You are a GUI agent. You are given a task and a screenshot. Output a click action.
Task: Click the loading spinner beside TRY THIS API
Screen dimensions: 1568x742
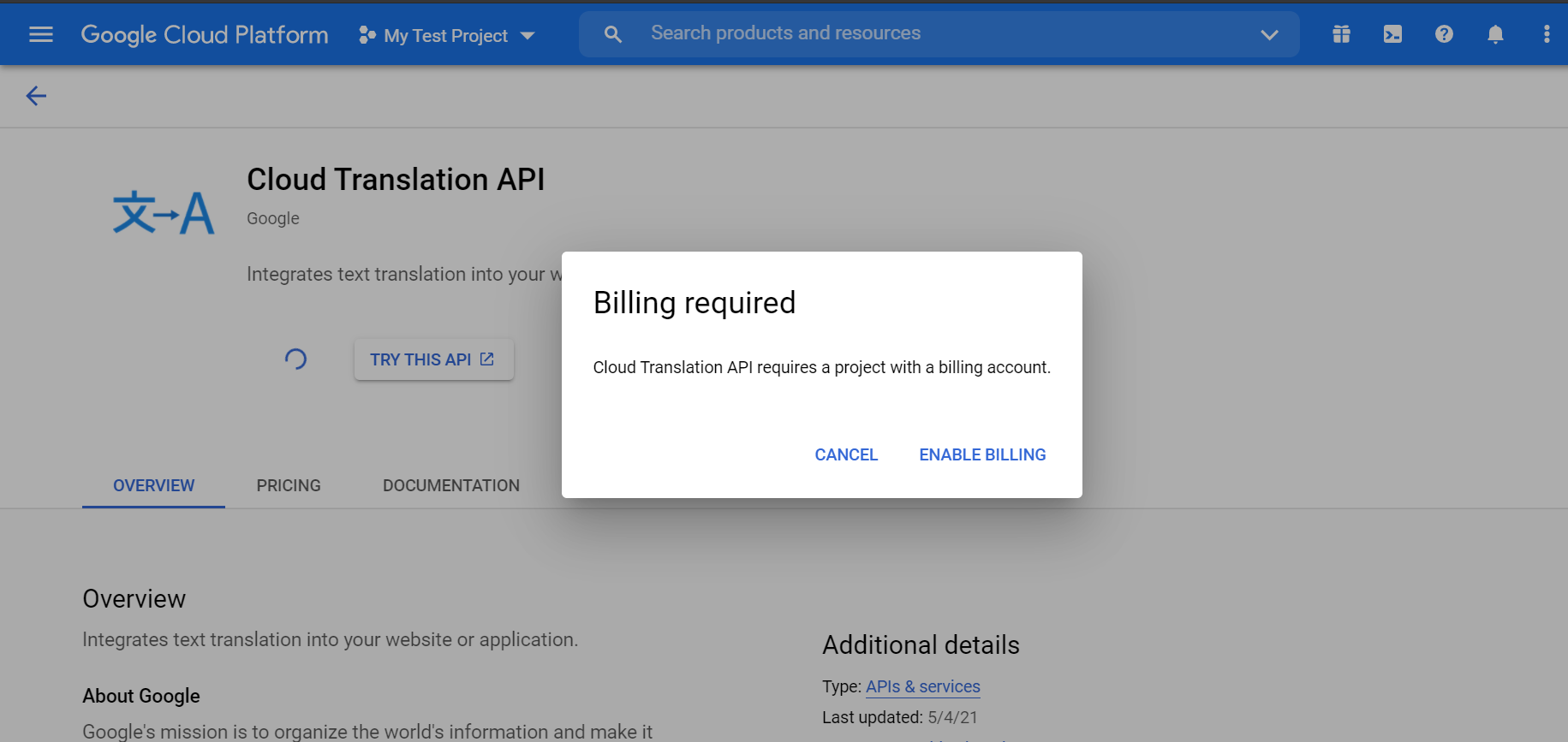295,359
